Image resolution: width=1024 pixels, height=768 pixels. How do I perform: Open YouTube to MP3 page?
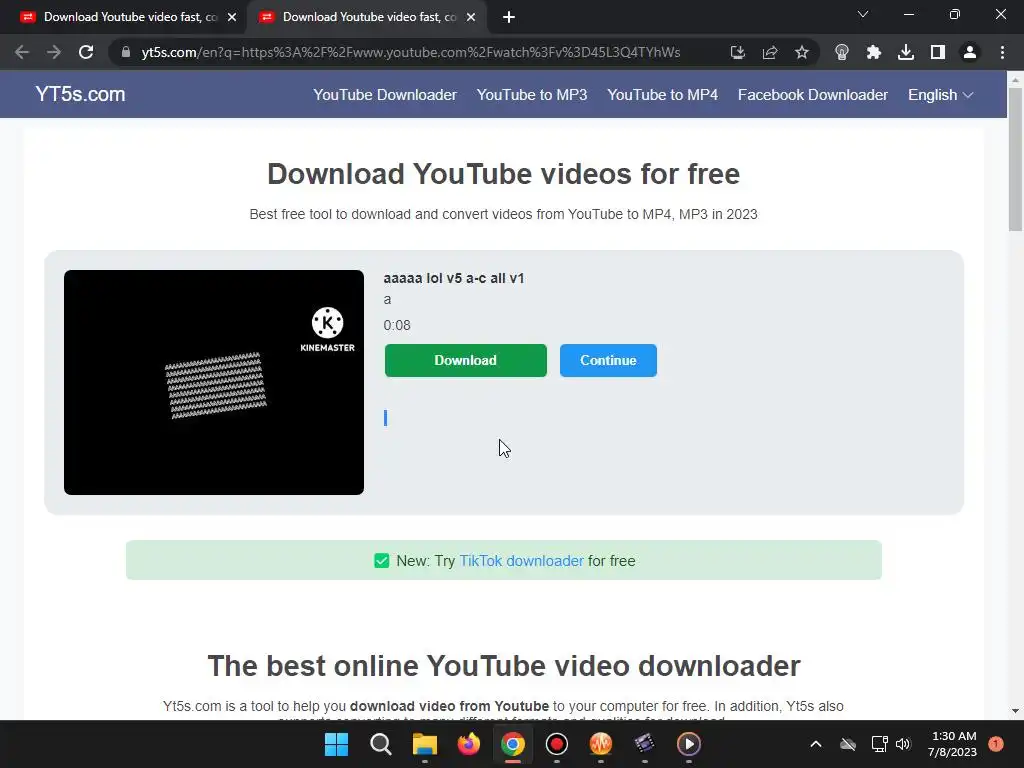[532, 95]
